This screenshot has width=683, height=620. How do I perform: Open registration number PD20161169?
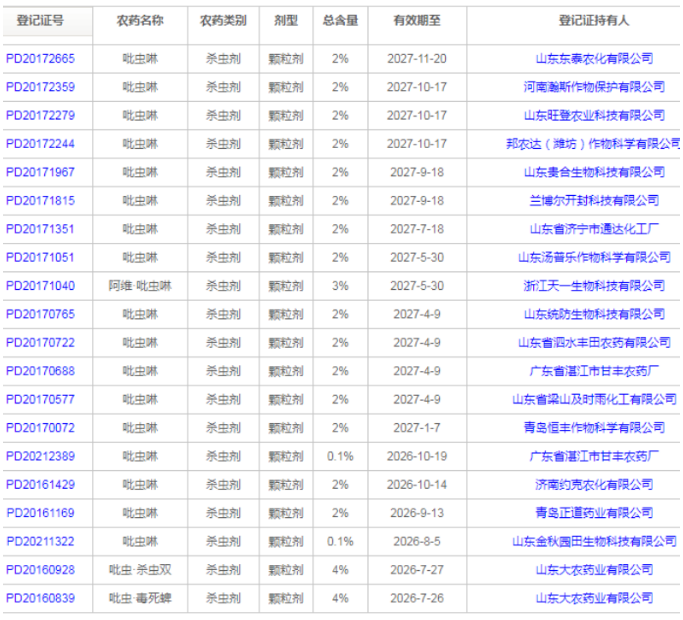tap(41, 513)
